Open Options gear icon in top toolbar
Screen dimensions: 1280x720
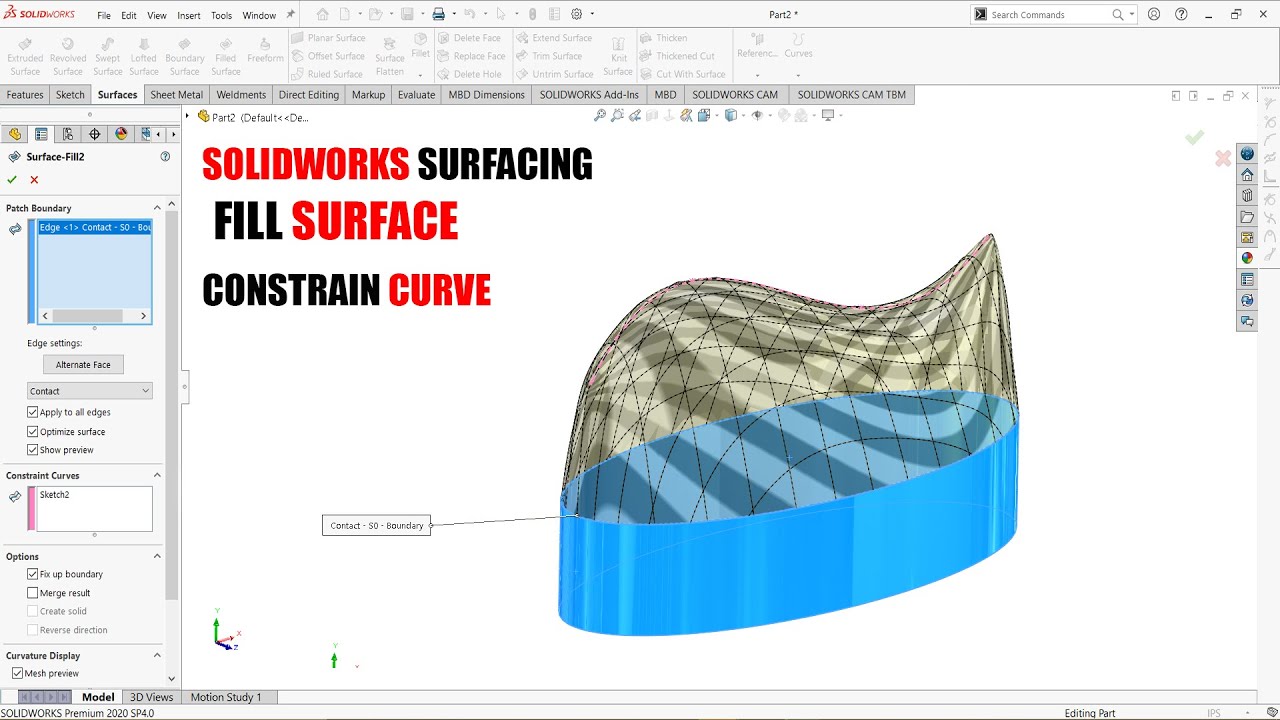577,14
